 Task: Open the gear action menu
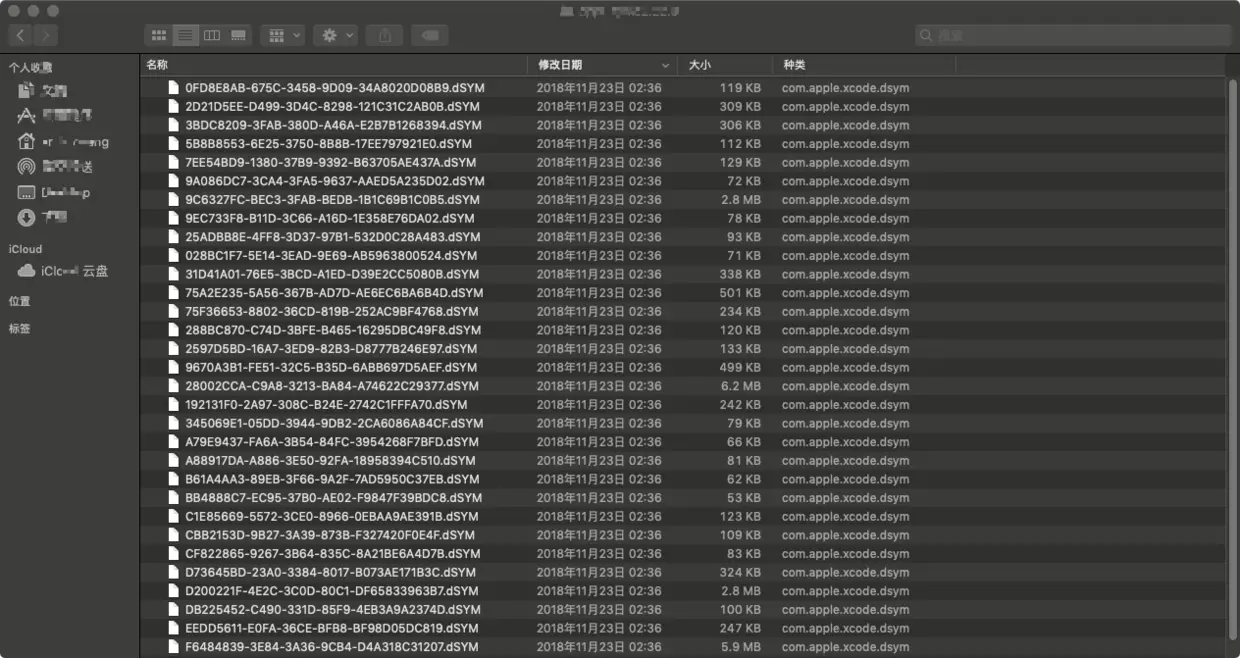point(335,35)
